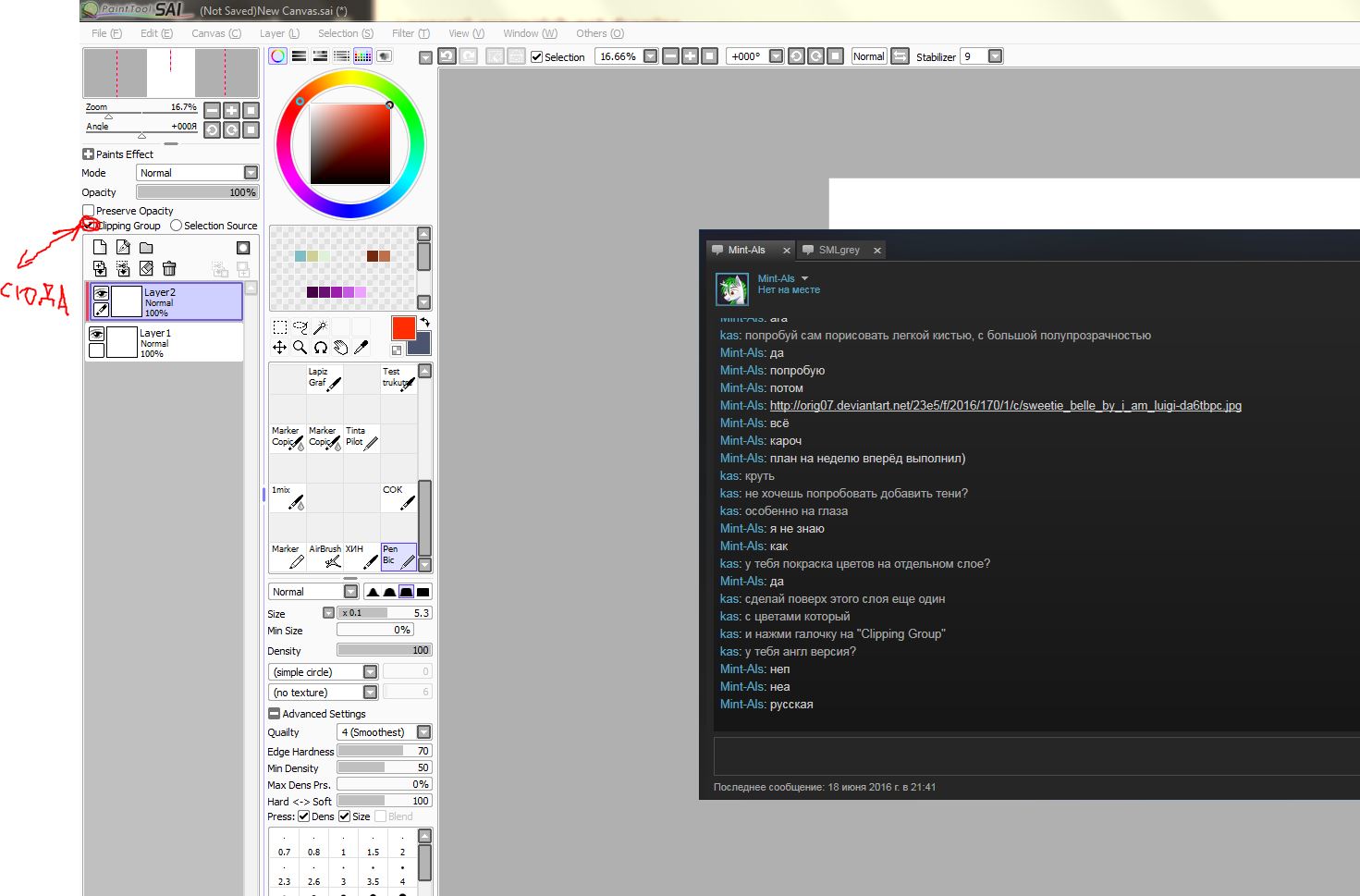Screen dimensions: 1360x896
Task: Click the Delete Layer trash icon
Action: [169, 269]
